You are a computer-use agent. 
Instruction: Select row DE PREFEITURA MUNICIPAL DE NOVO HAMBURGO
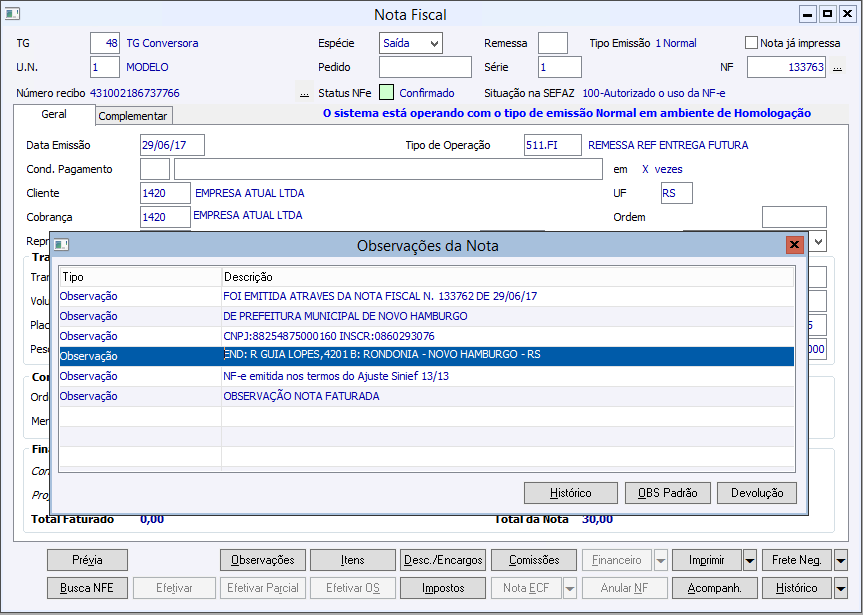tap(427, 316)
